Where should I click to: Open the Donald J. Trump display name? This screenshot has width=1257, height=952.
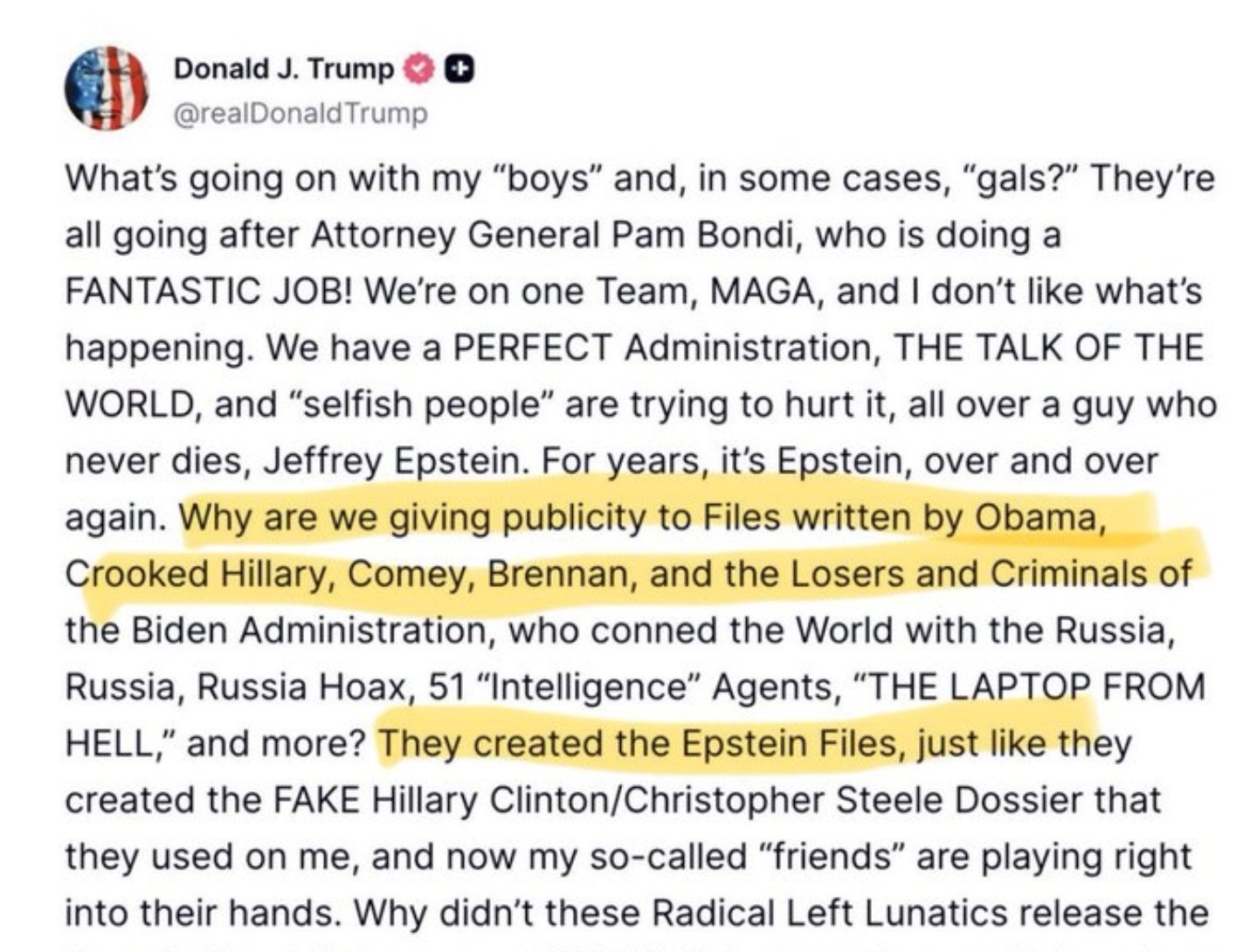click(x=284, y=69)
